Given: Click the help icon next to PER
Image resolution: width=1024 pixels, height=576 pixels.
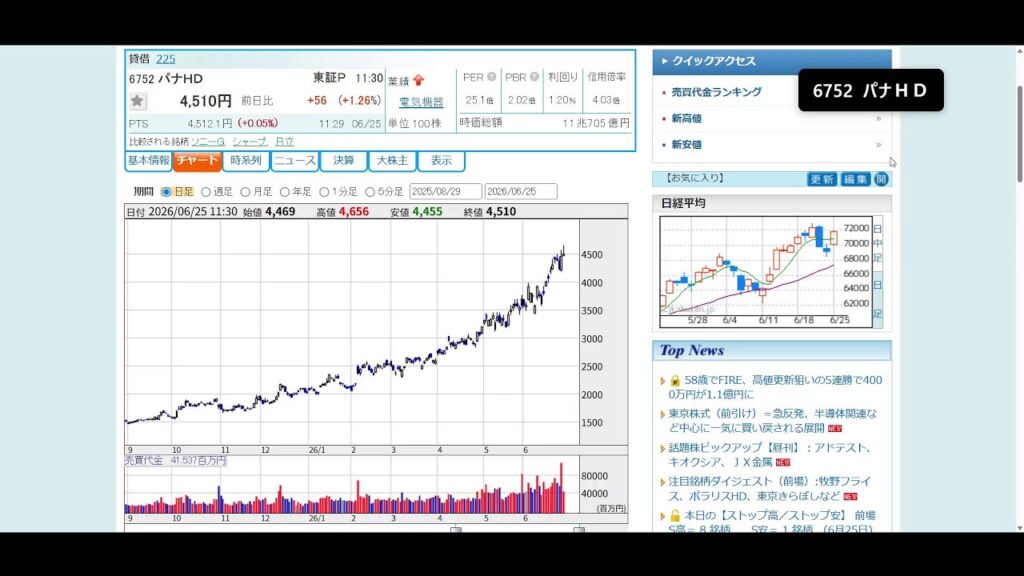Looking at the screenshot, I should pos(491,77).
